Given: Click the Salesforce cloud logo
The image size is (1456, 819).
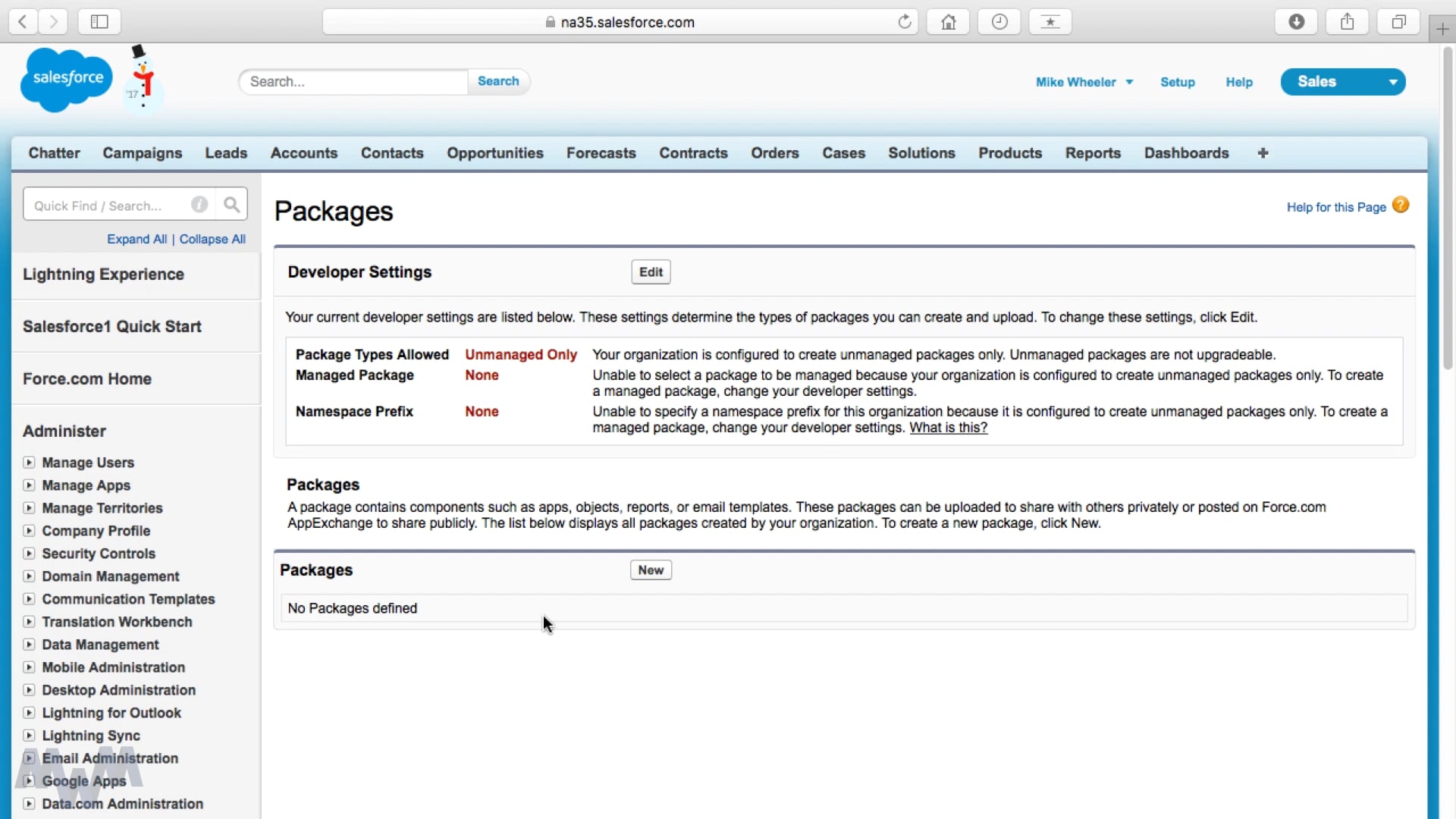Looking at the screenshot, I should [67, 79].
